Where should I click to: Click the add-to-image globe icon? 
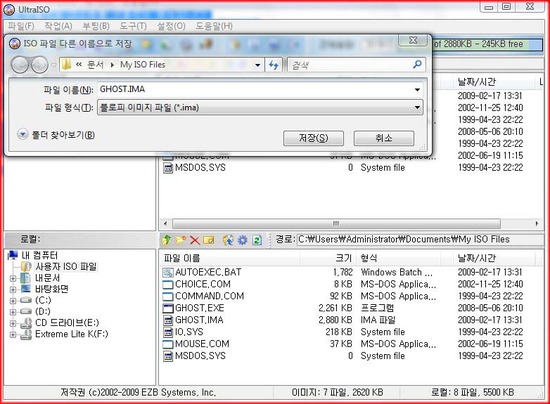point(228,240)
